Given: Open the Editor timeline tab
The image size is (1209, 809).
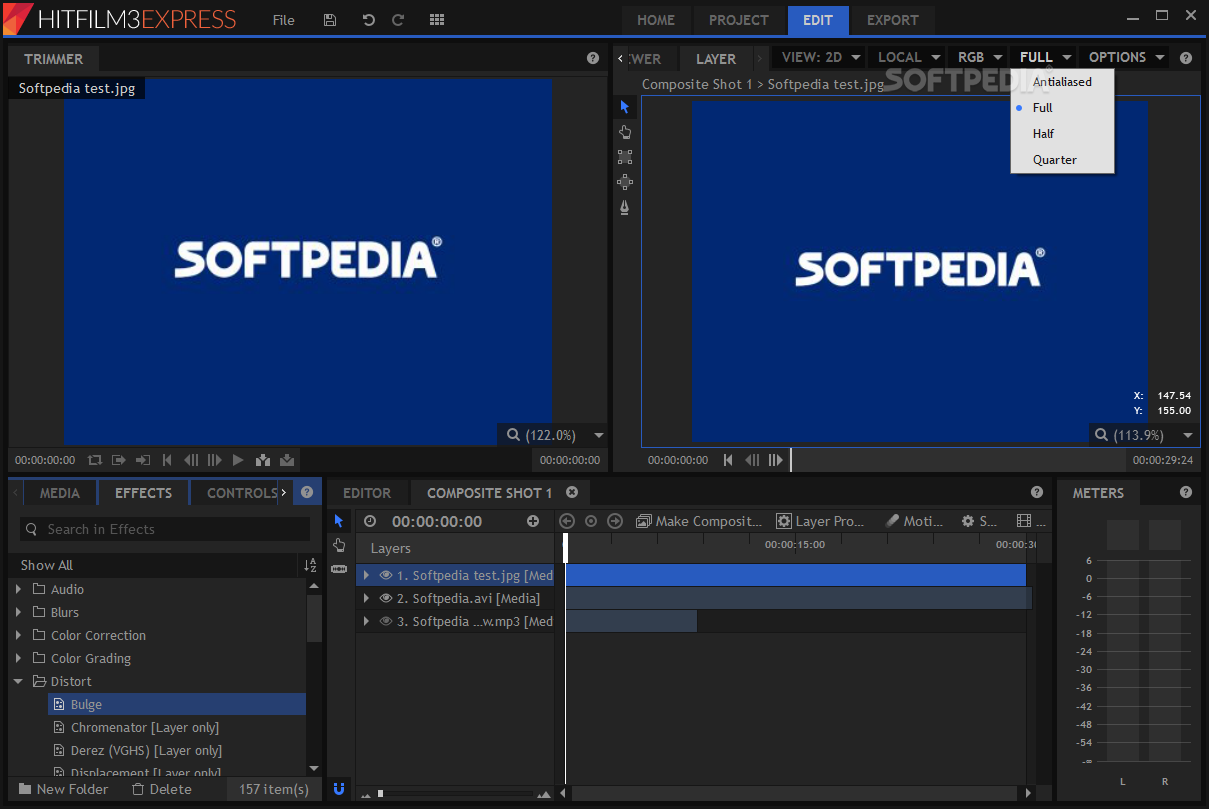Looking at the screenshot, I should click(x=367, y=492).
